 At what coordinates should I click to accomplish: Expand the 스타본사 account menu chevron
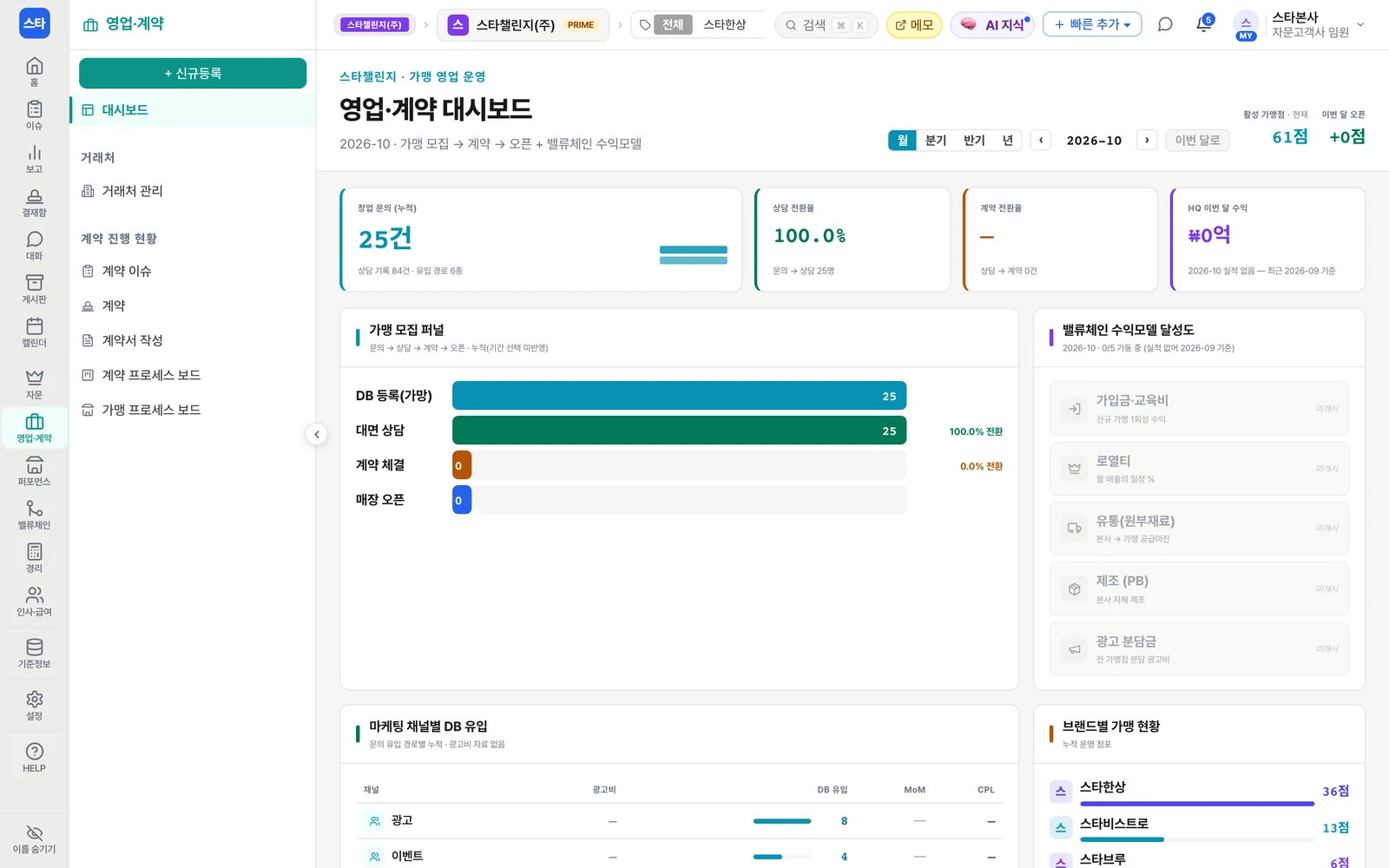tap(1360, 24)
